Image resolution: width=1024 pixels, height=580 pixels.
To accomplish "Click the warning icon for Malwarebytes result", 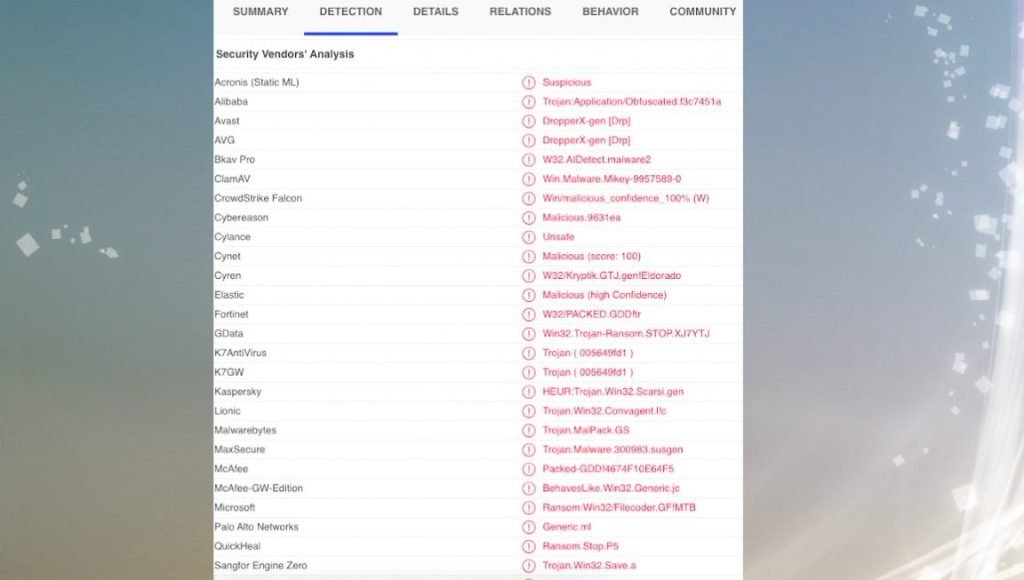I will 528,430.
